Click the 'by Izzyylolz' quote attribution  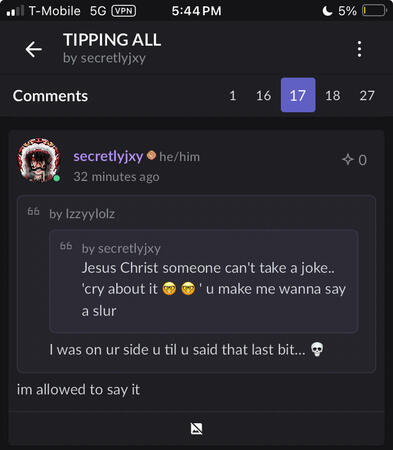coord(82,214)
